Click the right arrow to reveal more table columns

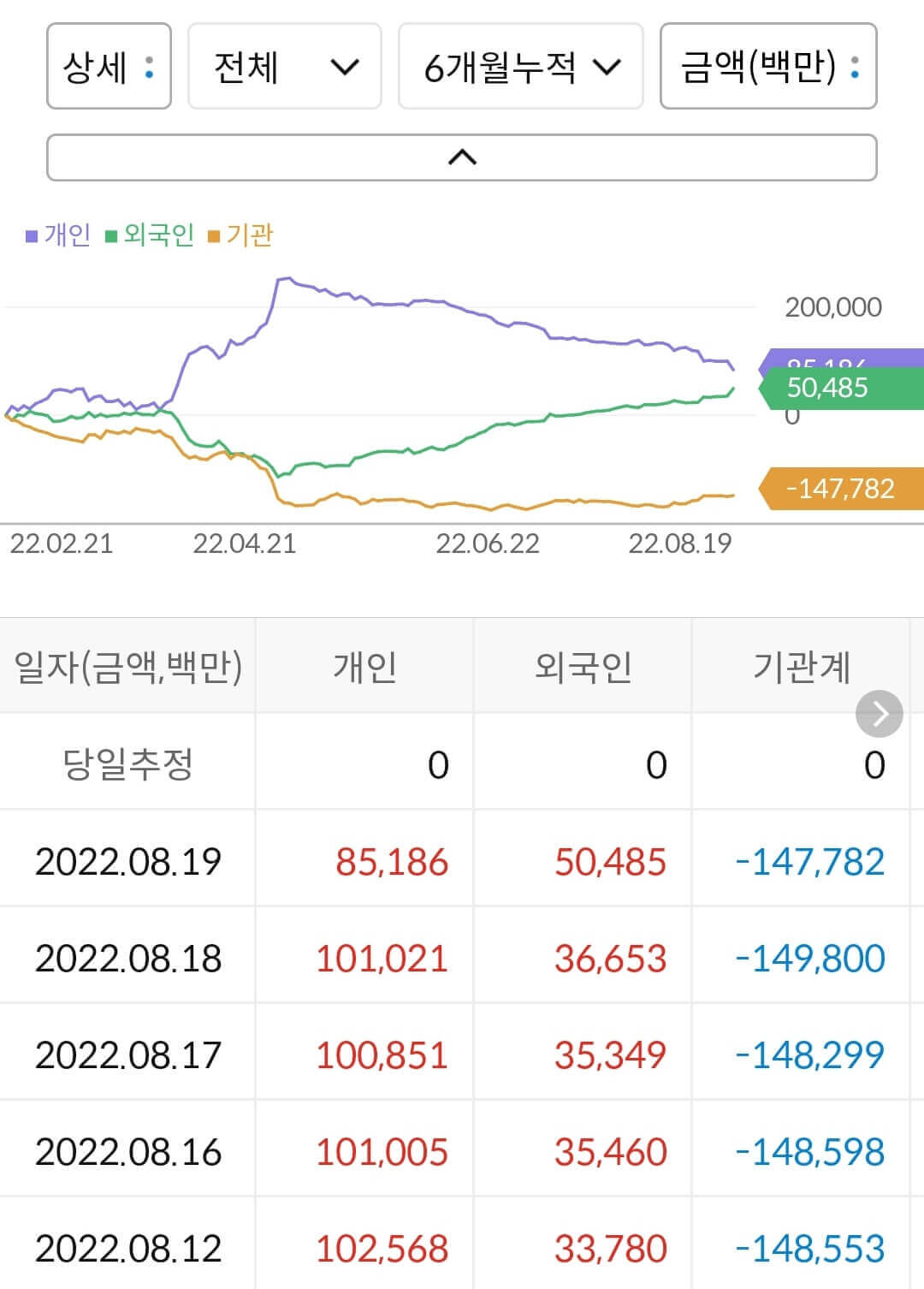point(878,713)
